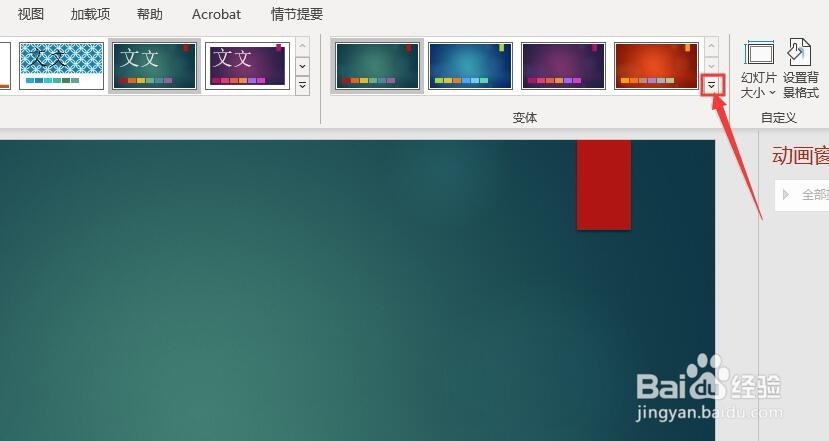829x441 pixels.
Task: Choose the blue variant thumbnail
Action: click(x=470, y=66)
